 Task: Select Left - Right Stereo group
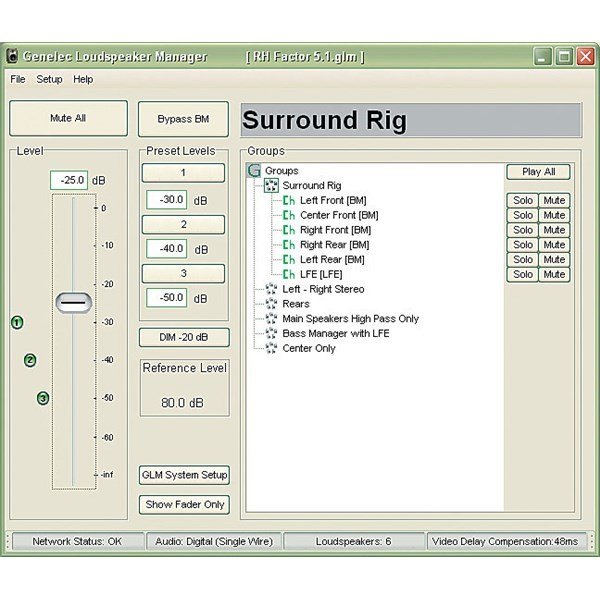tap(323, 289)
